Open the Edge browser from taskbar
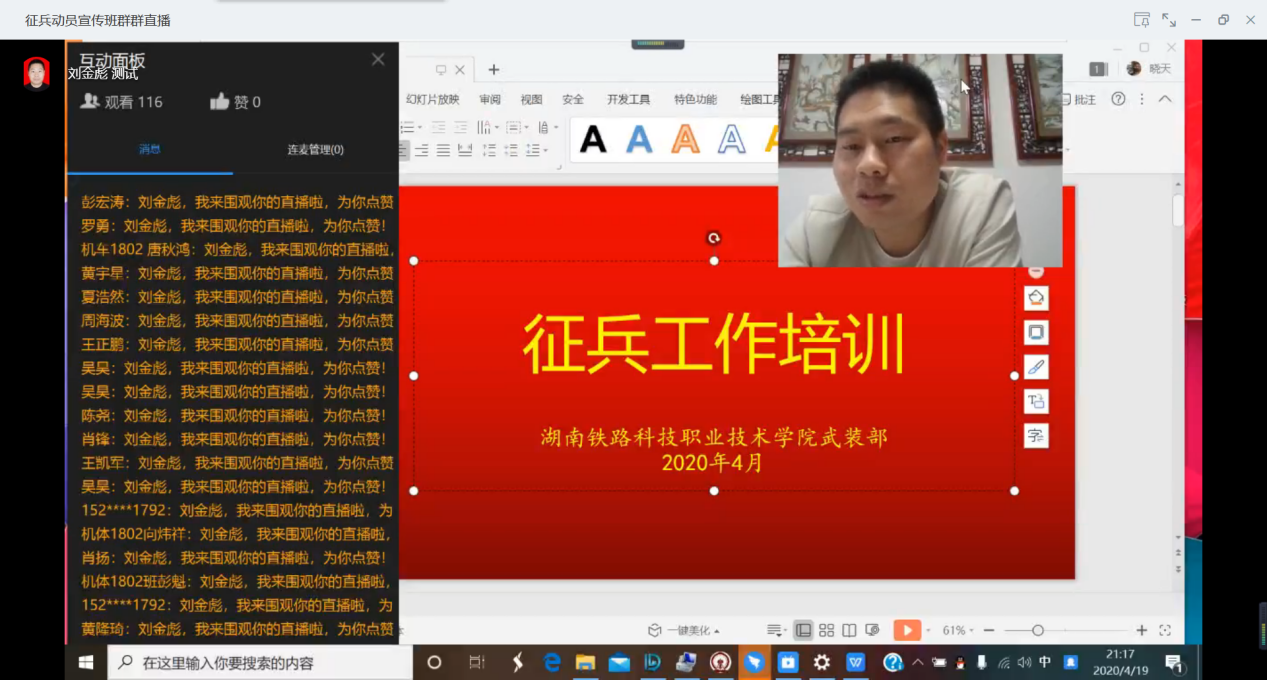This screenshot has height=680, width=1267. (552, 662)
